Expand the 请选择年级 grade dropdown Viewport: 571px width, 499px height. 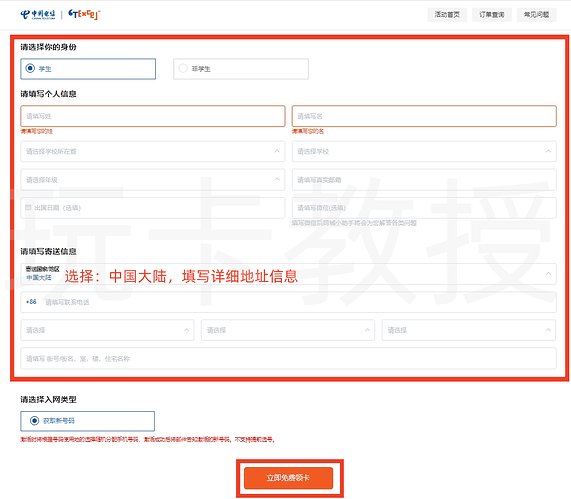pyautogui.click(x=153, y=180)
